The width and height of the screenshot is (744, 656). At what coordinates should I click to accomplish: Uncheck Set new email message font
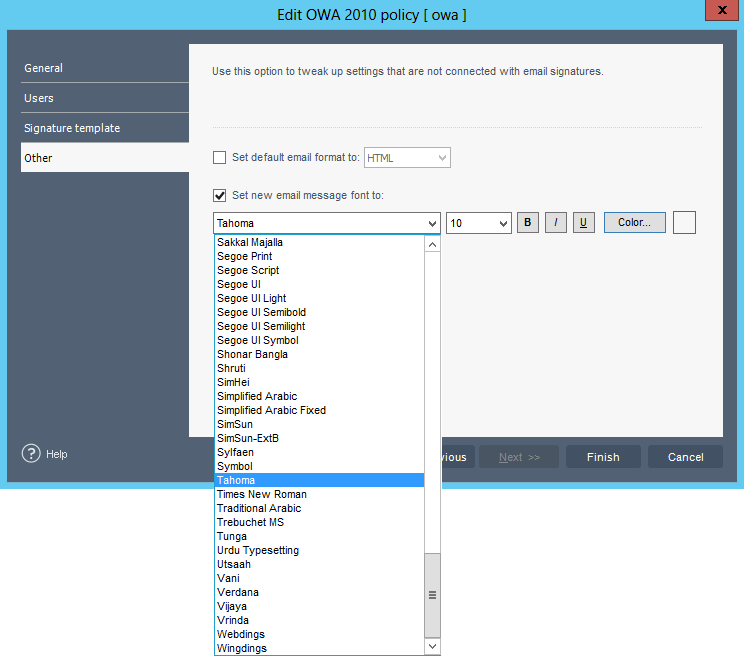(219, 195)
